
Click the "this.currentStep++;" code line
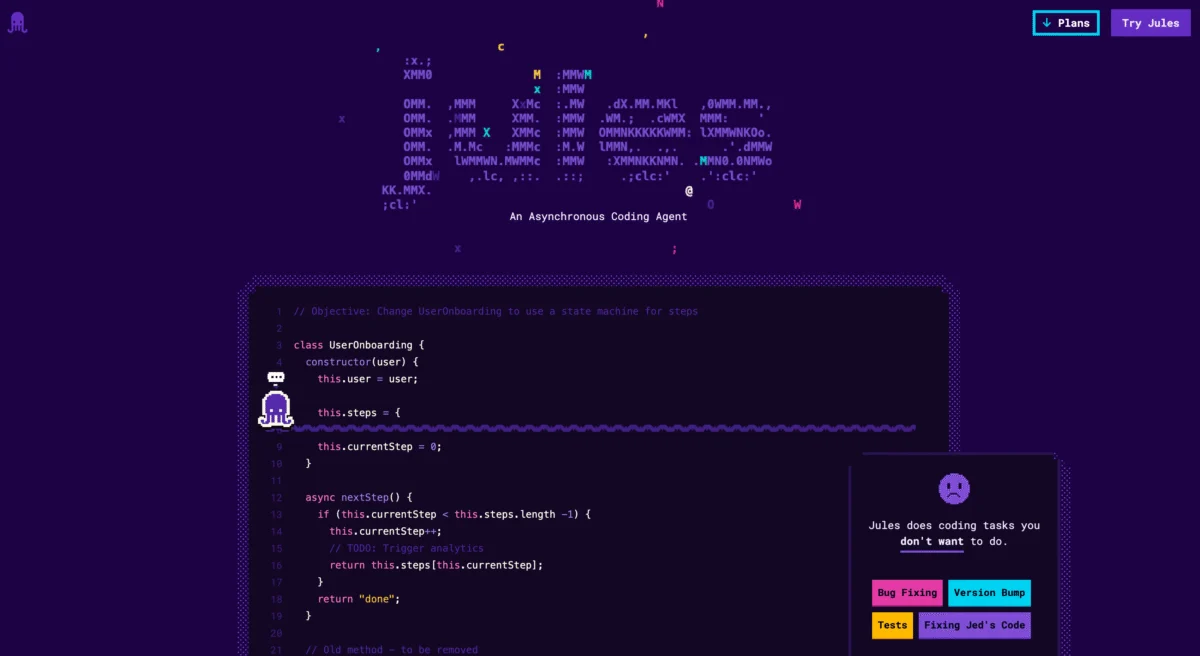pos(385,531)
